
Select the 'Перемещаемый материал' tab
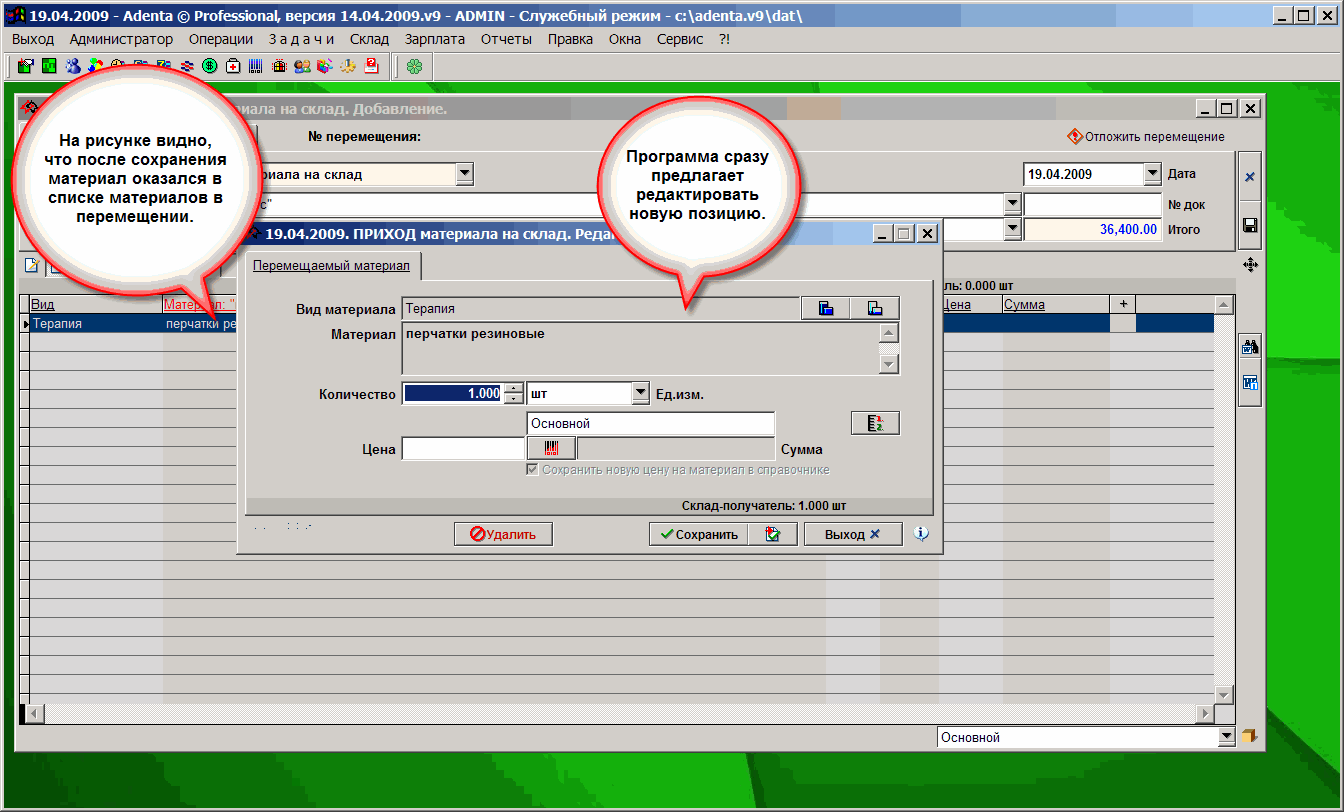point(331,266)
